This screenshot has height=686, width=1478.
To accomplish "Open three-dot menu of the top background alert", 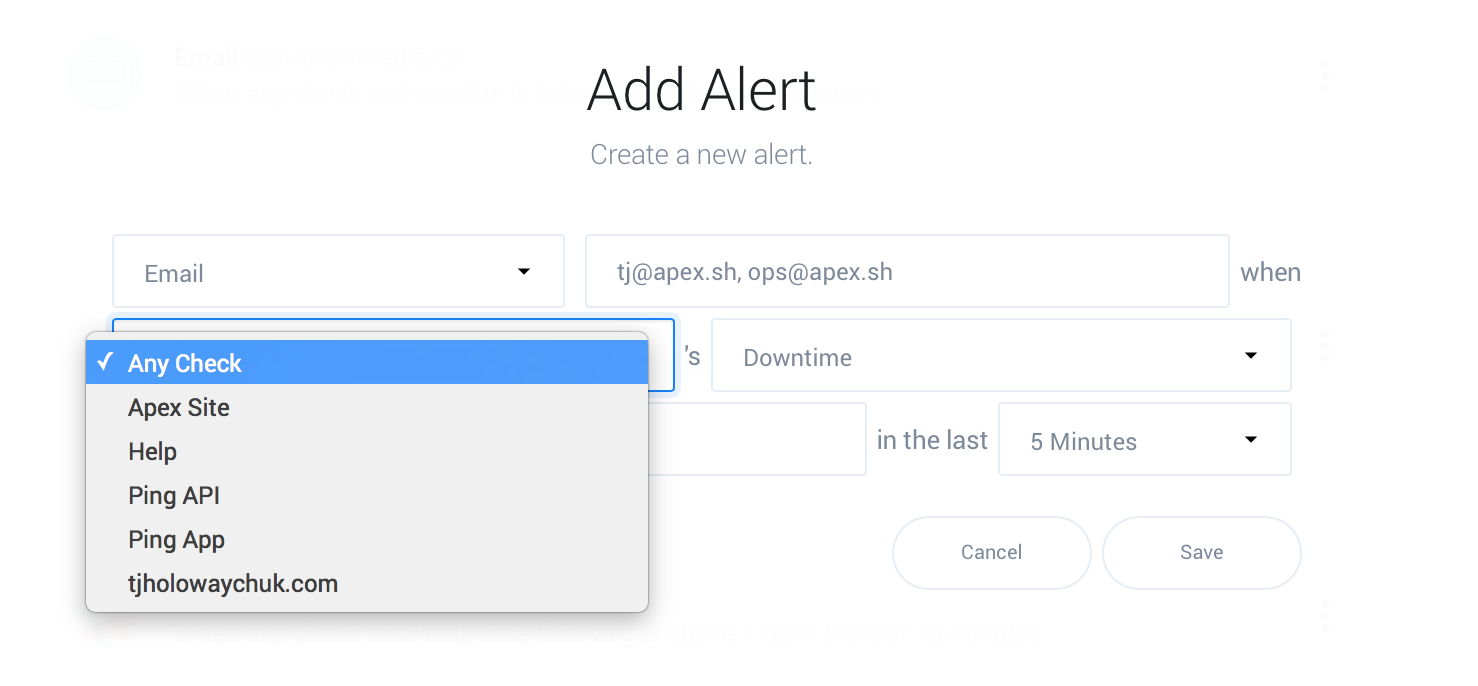I will pyautogui.click(x=1325, y=76).
